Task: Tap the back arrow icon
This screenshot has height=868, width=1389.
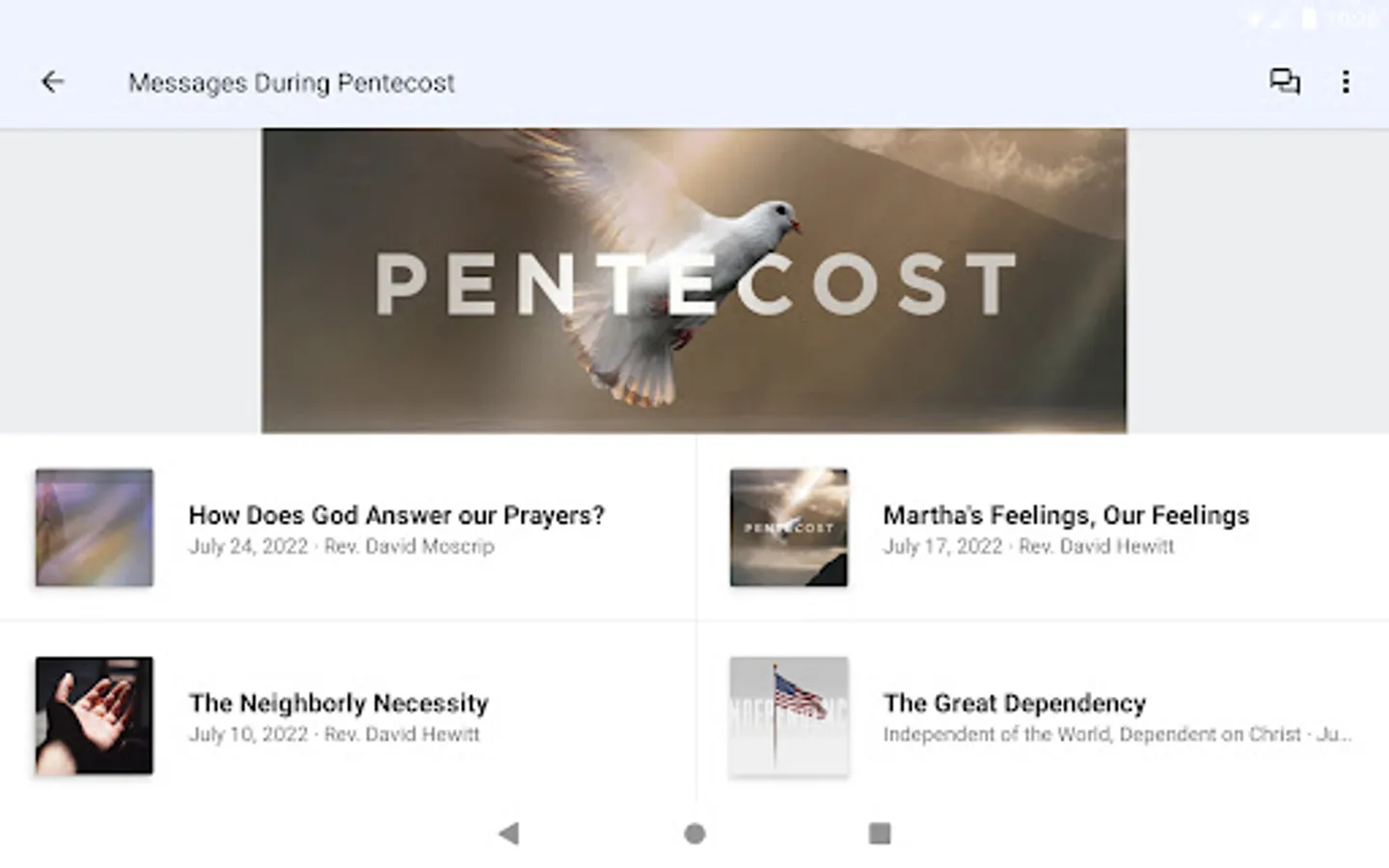Action: point(53,82)
